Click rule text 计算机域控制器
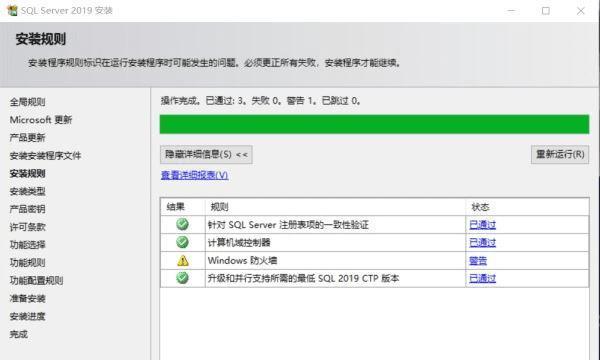Image resolution: width=600 pixels, height=360 pixels. [239, 243]
